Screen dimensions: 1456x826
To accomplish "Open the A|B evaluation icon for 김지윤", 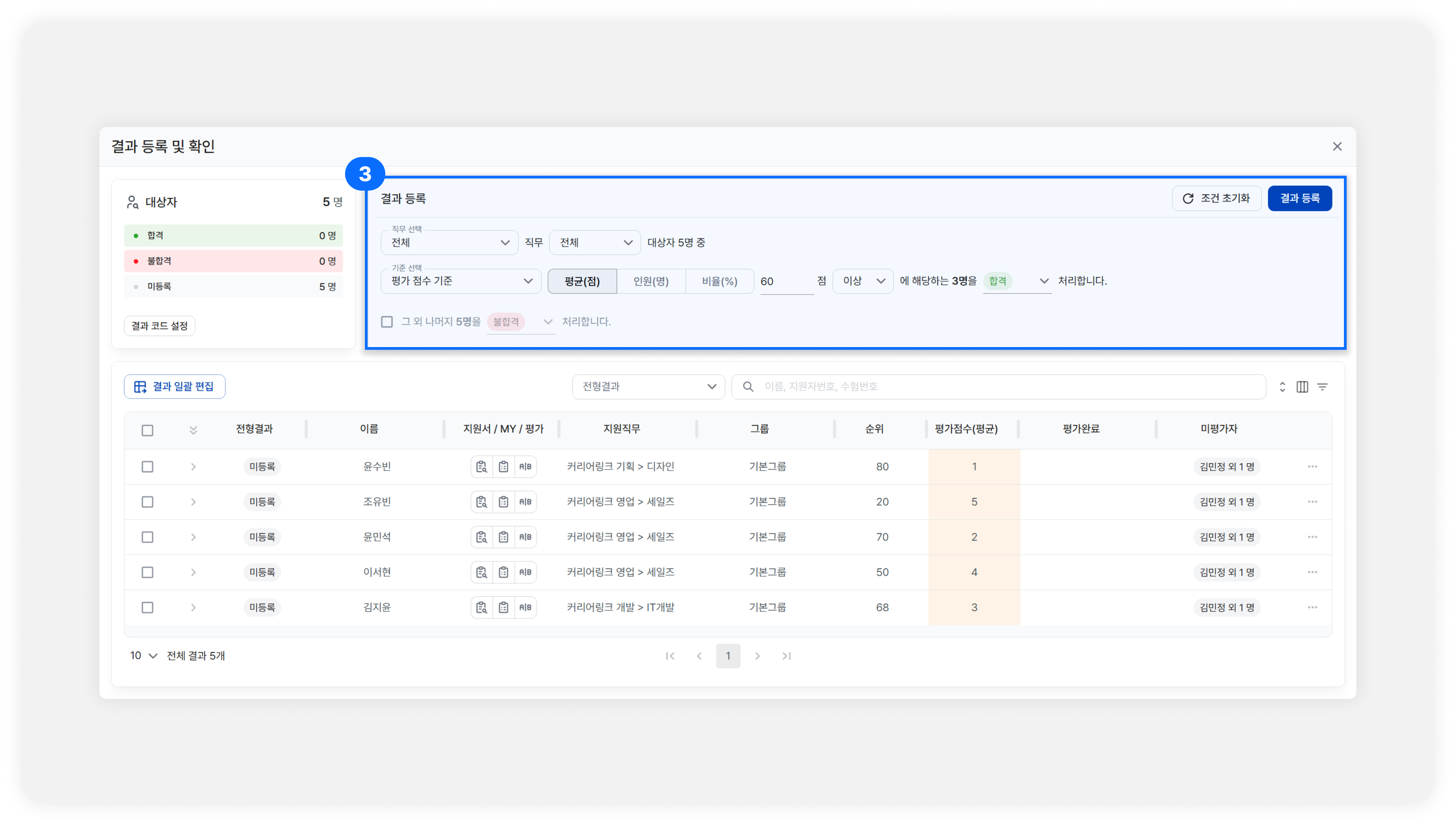I will click(x=525, y=607).
